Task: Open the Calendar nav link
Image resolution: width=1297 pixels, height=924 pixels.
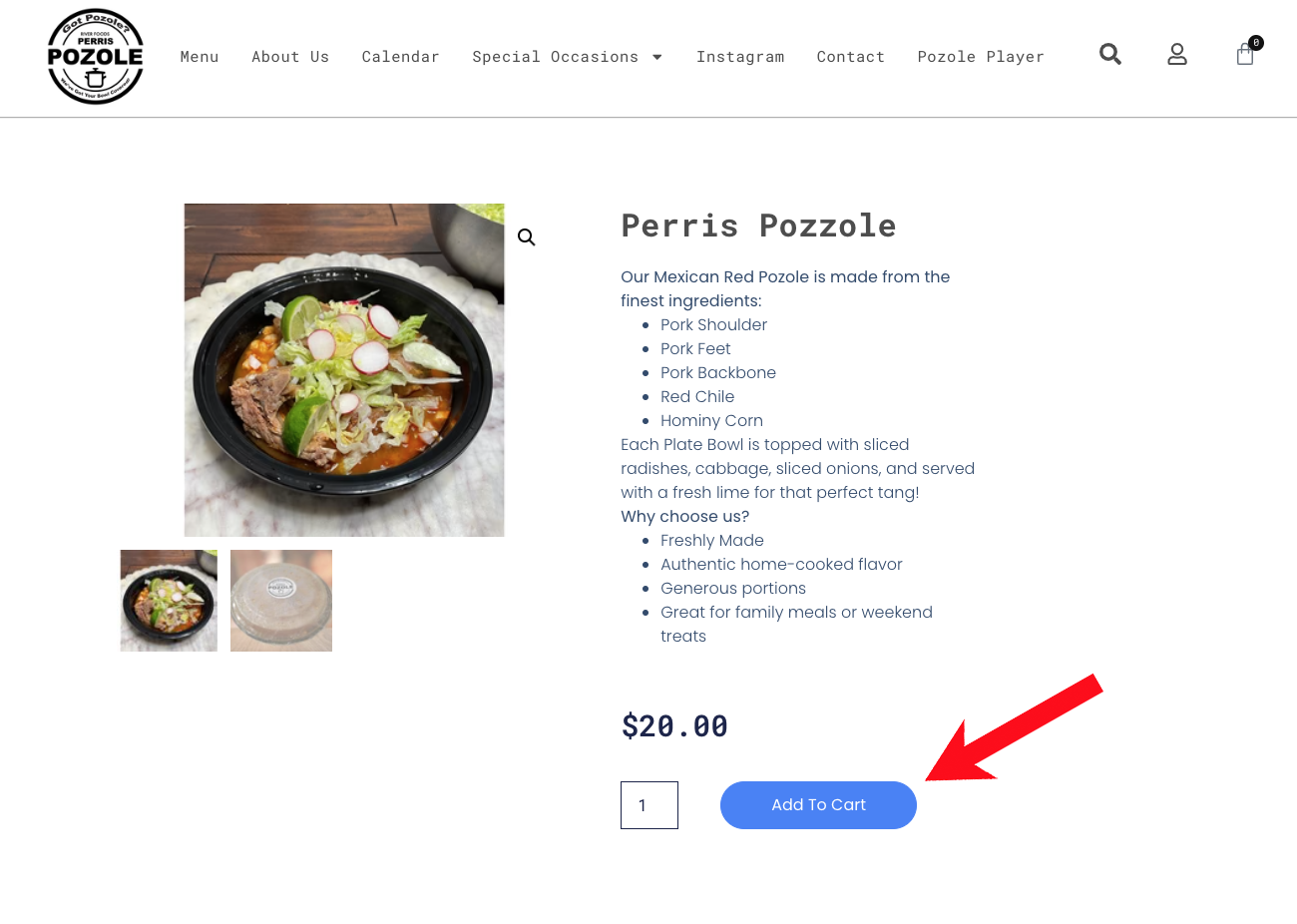Action: 401,57
